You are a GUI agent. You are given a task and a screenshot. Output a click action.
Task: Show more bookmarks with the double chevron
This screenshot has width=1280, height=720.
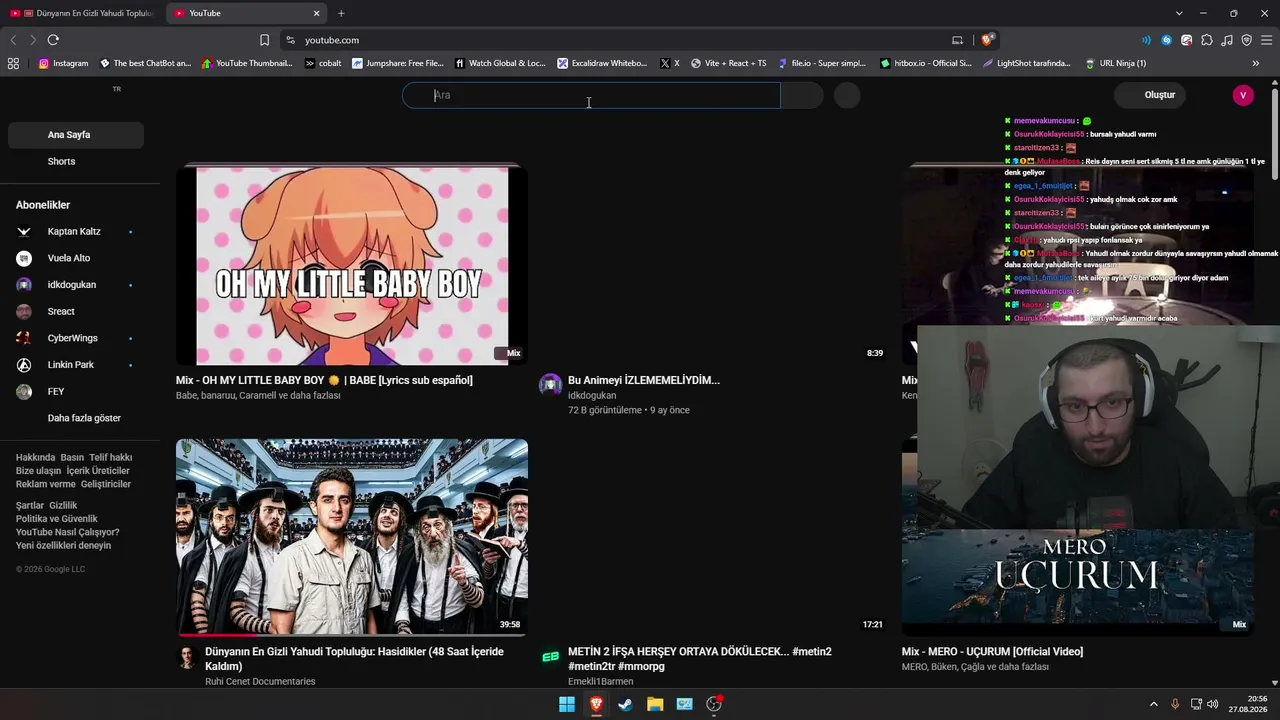point(1255,63)
